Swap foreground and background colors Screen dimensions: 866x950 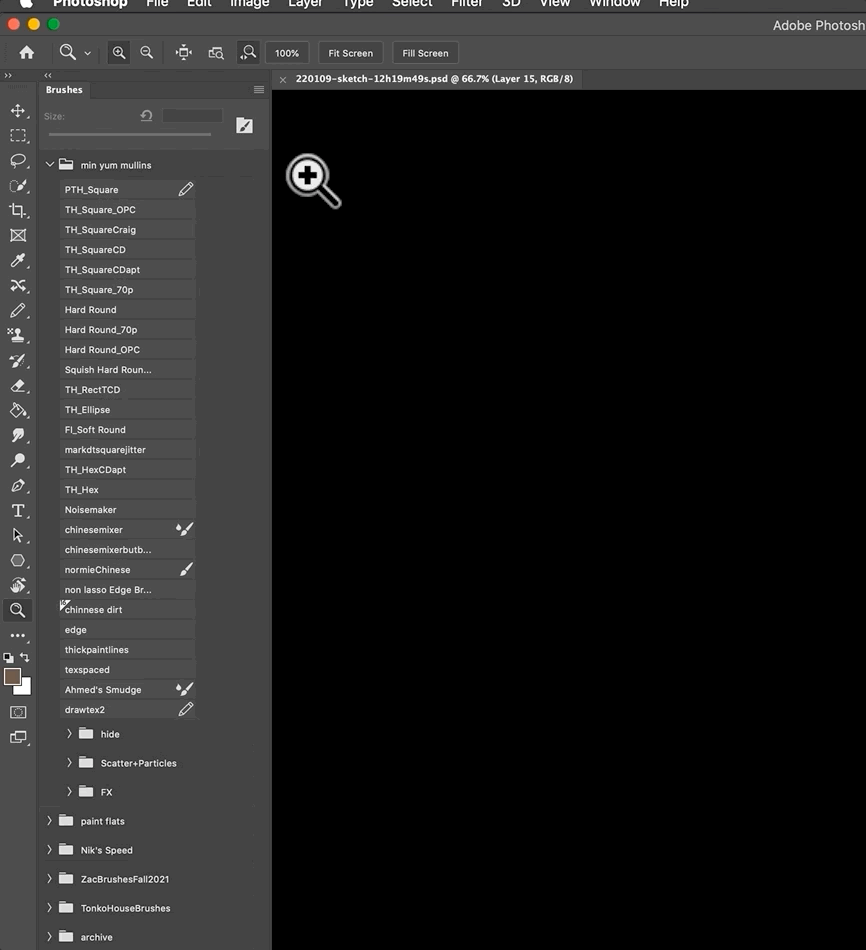(25, 657)
